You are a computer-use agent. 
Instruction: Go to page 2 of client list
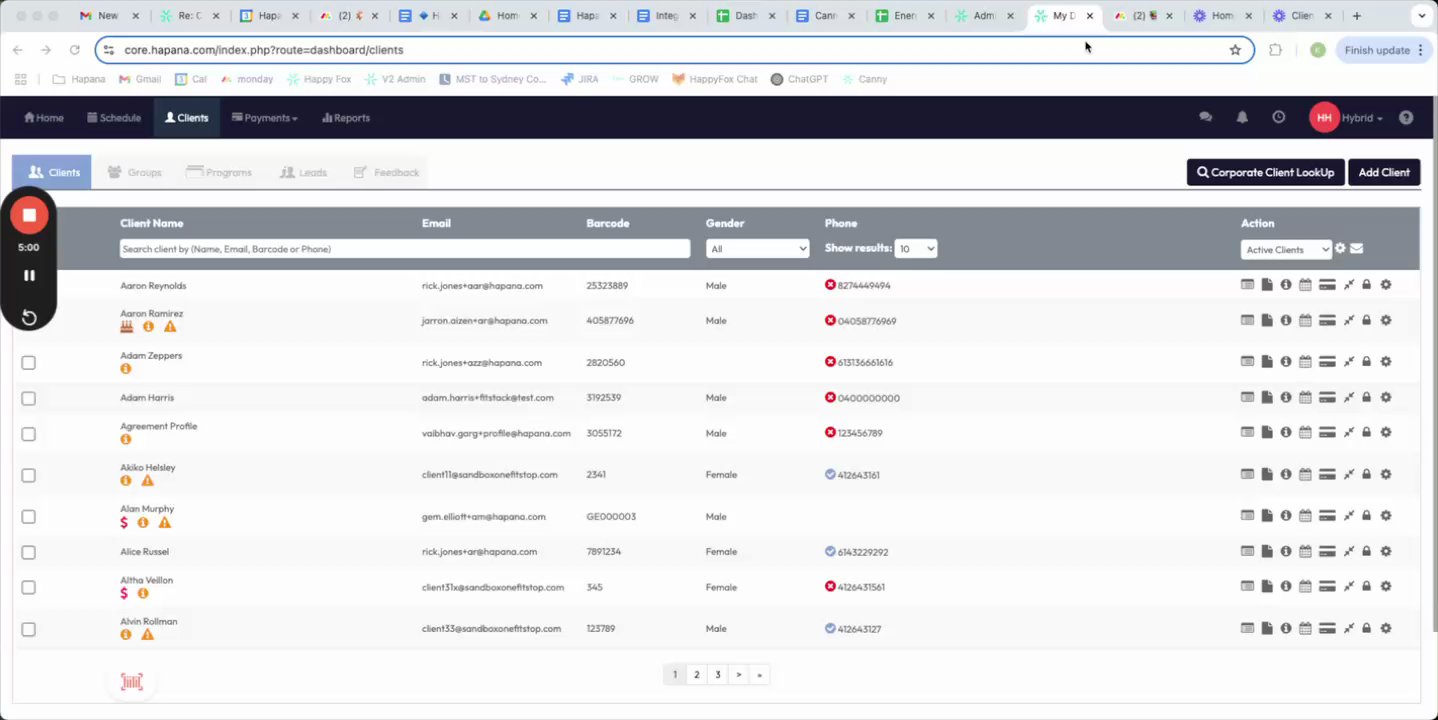click(x=696, y=675)
